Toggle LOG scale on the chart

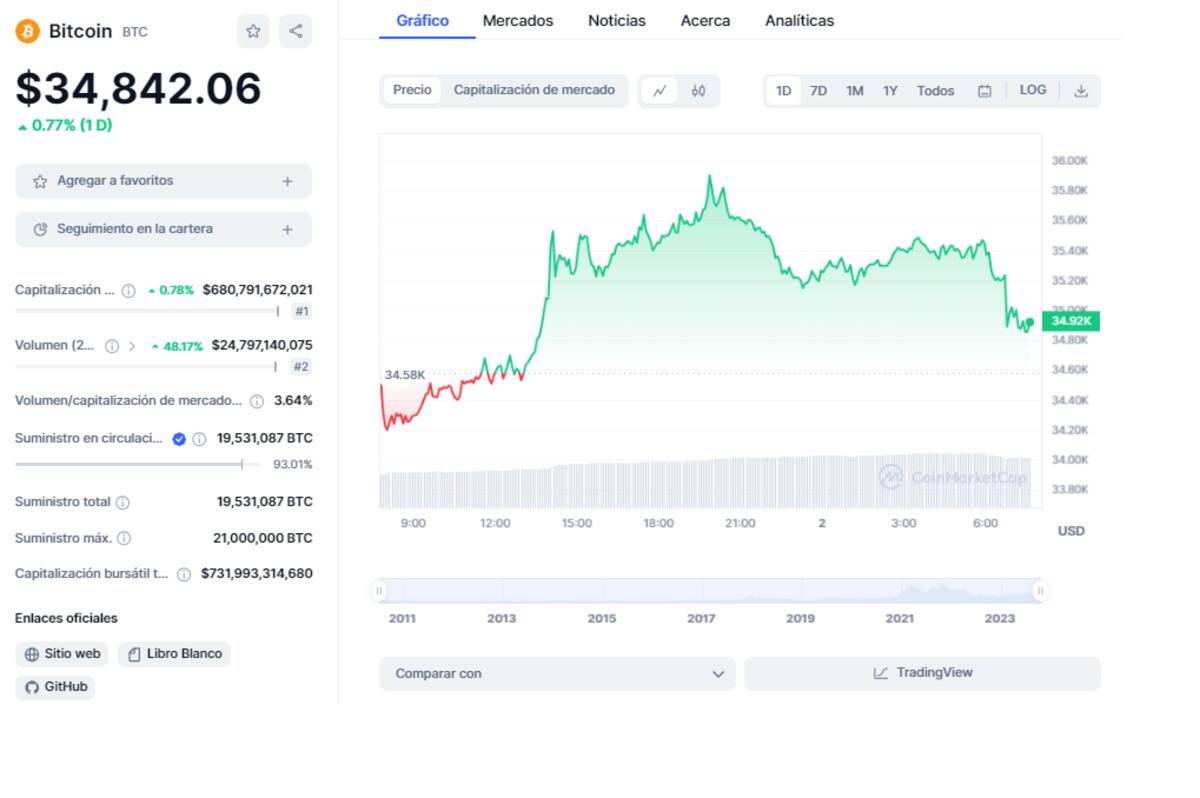tap(1032, 90)
